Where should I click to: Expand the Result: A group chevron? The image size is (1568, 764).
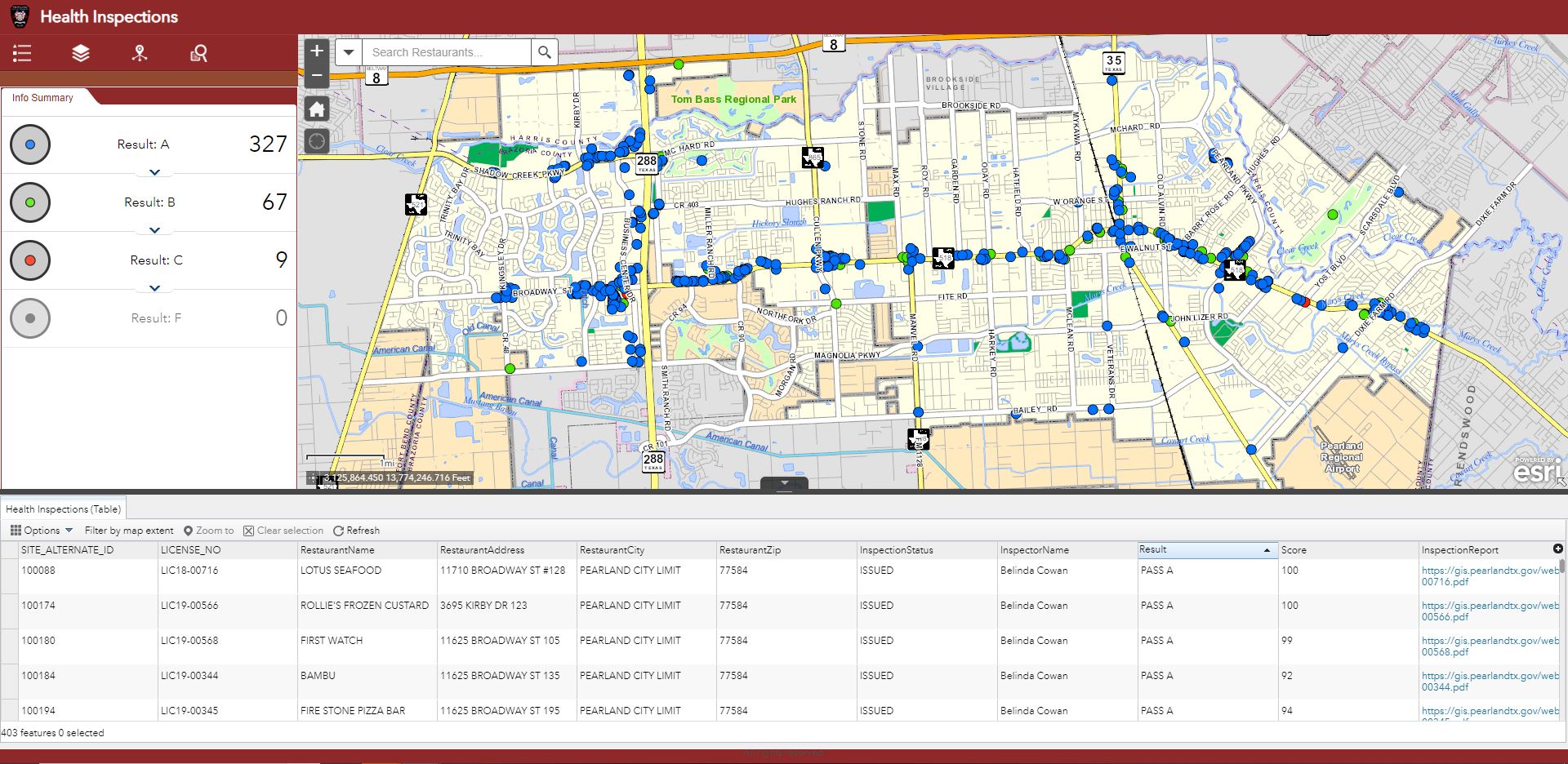pos(154,172)
